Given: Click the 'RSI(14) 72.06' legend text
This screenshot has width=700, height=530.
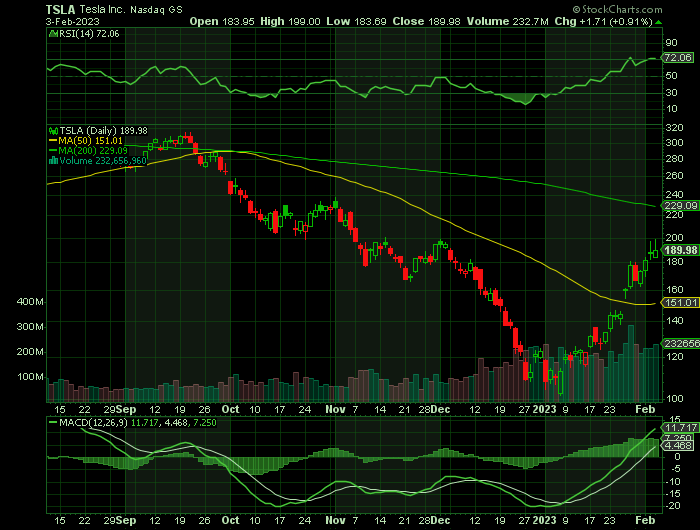Looking at the screenshot, I should pyautogui.click(x=89, y=33).
